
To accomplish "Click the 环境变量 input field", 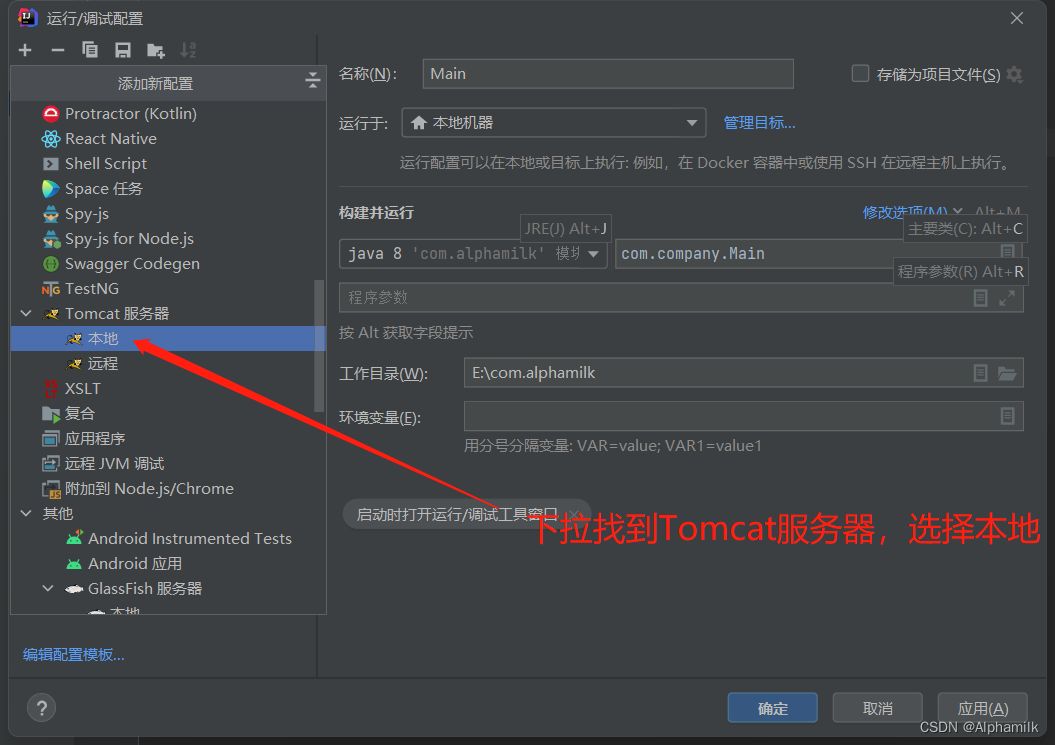I will coord(743,416).
